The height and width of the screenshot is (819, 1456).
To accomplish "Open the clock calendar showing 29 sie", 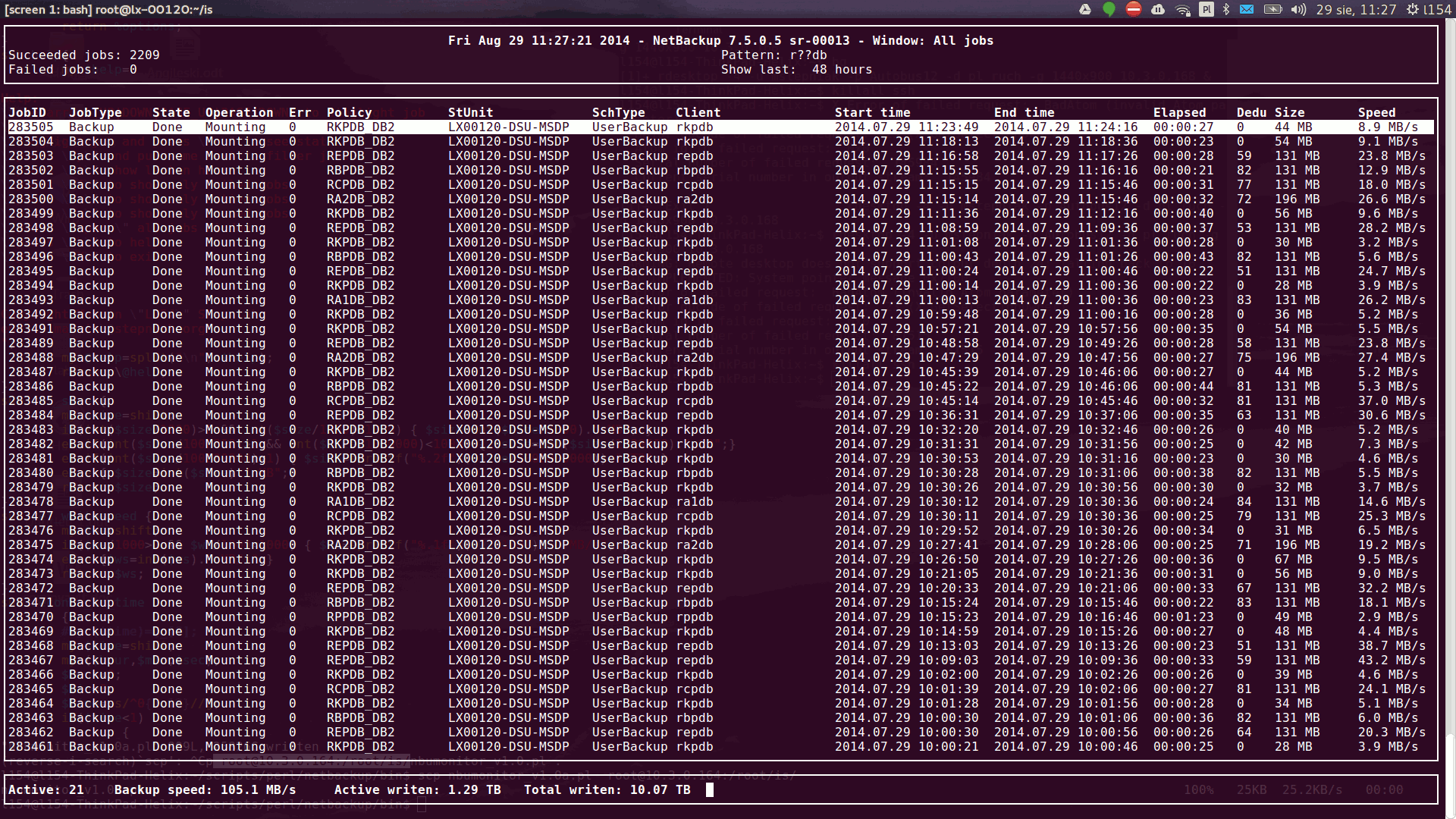I will (1356, 9).
